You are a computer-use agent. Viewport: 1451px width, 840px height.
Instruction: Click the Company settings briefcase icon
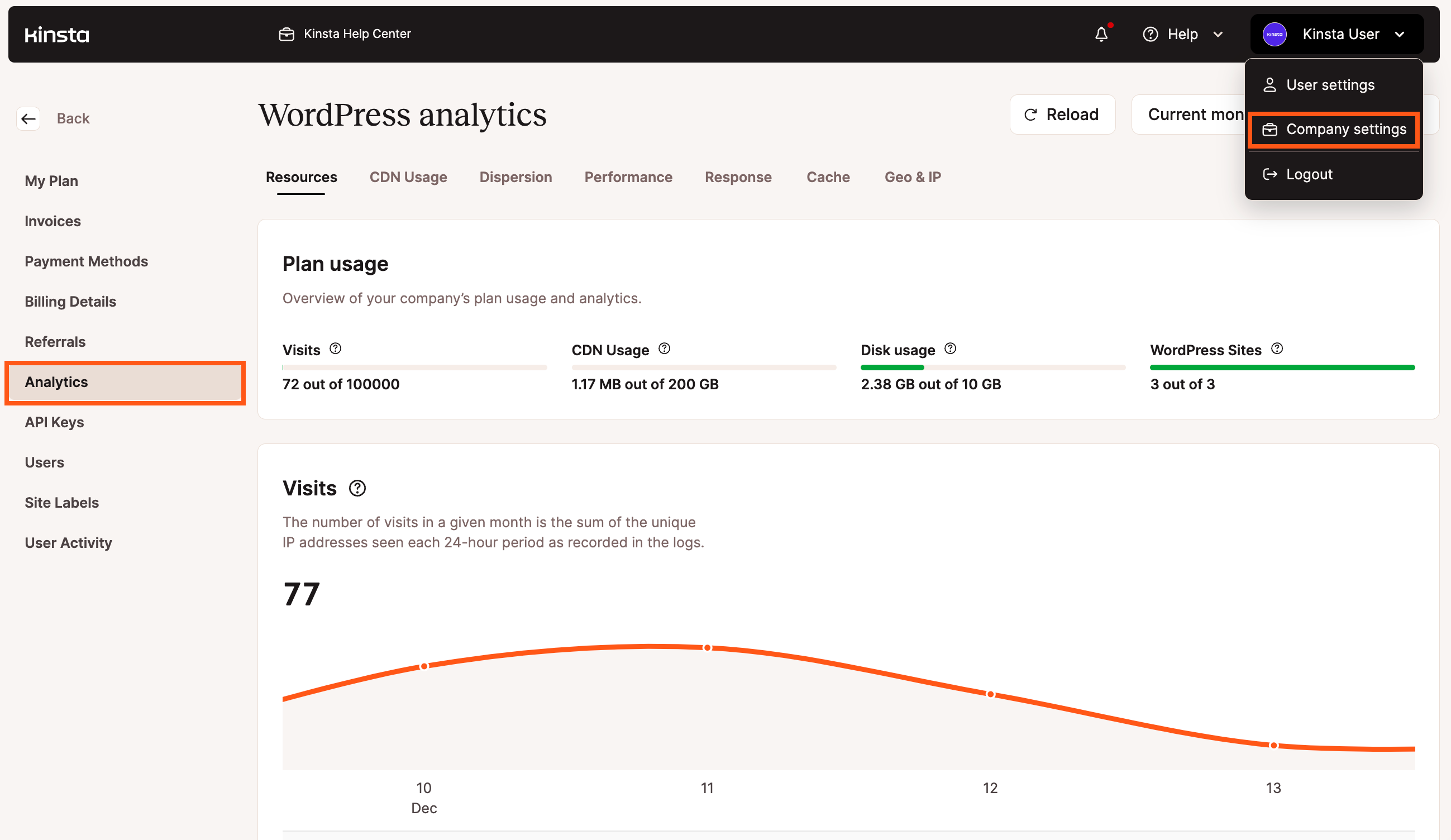coord(1270,129)
